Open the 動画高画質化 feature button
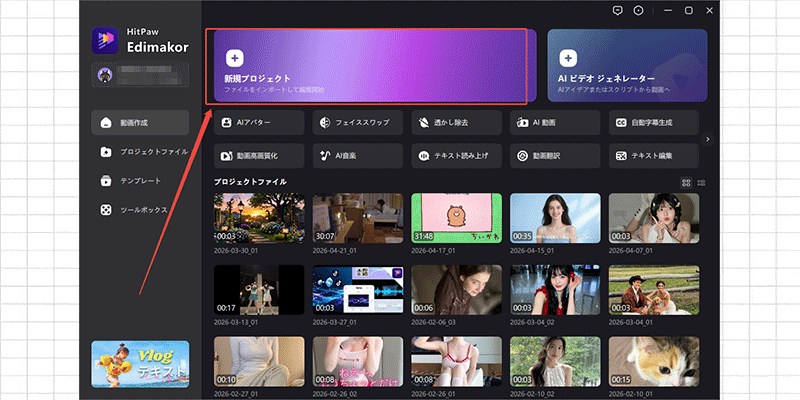The width and height of the screenshot is (800, 400). tap(259, 156)
